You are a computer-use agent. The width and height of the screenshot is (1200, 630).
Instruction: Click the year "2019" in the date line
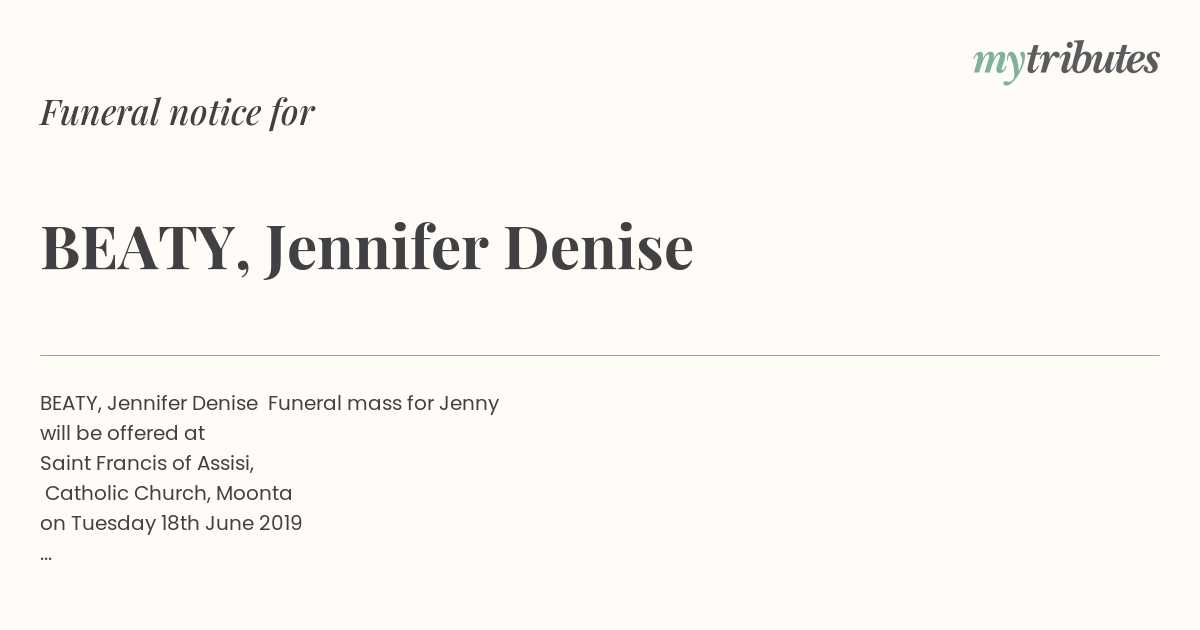(x=280, y=524)
